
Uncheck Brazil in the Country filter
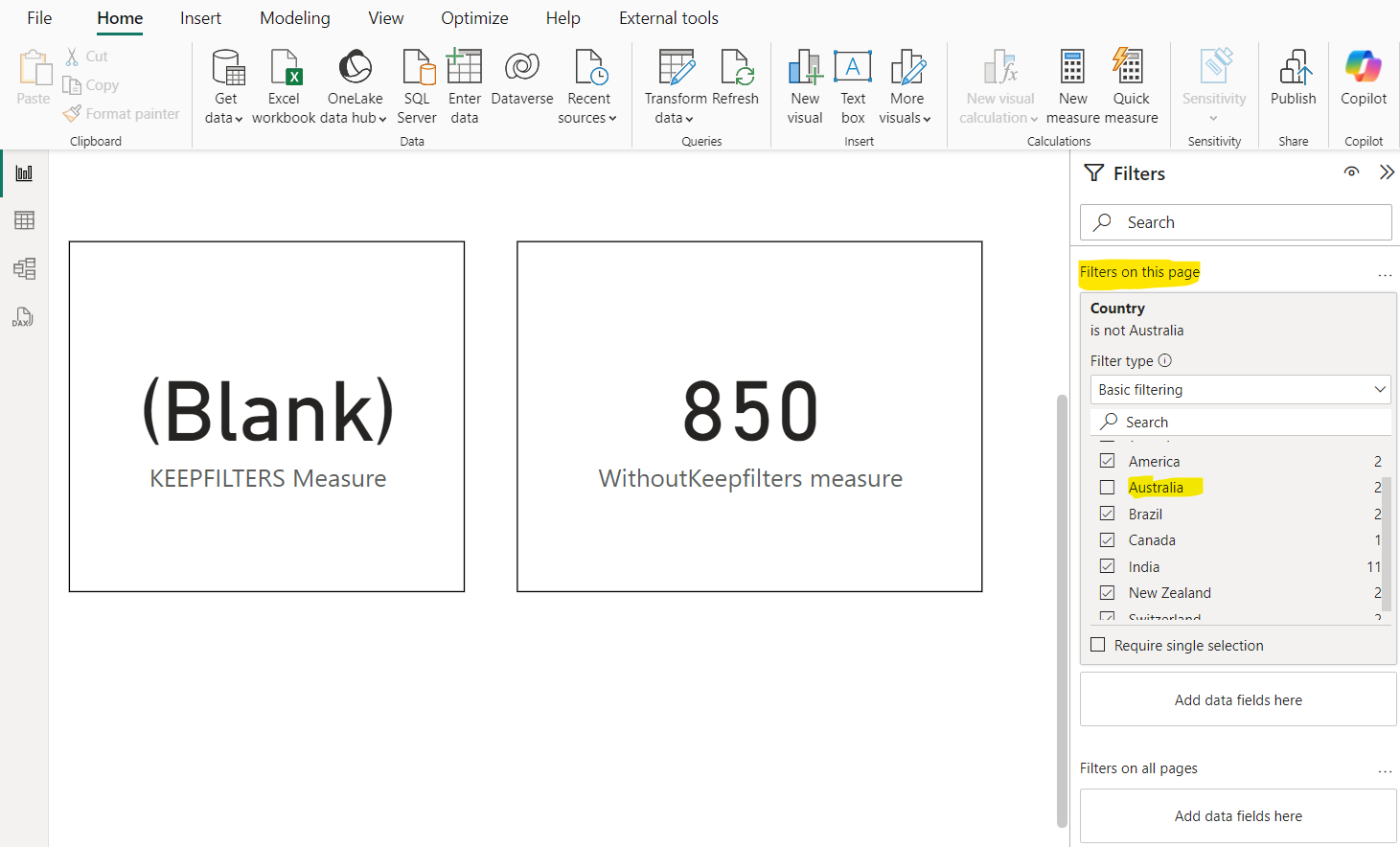click(x=1107, y=514)
